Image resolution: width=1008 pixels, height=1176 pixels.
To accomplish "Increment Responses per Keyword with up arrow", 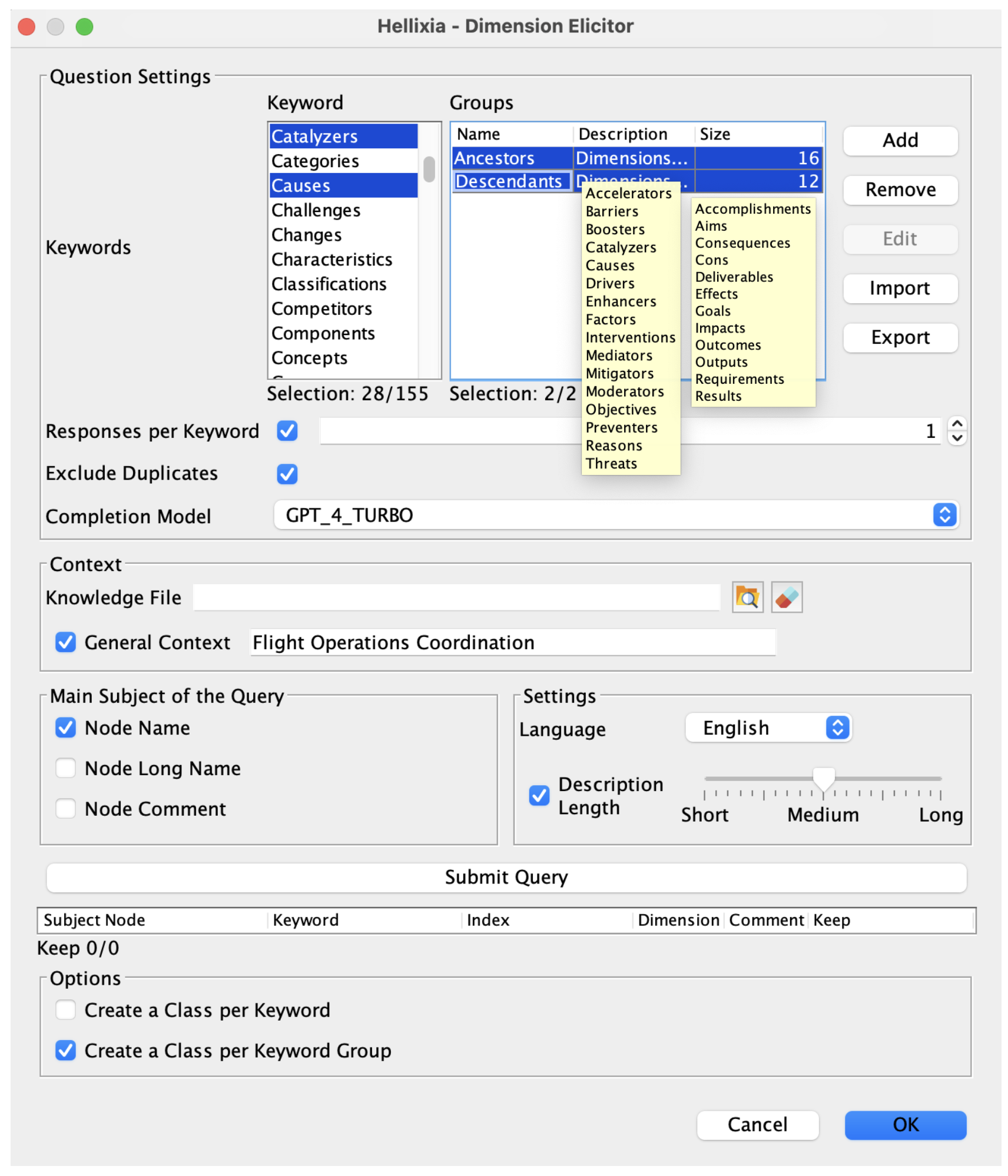I will click(x=957, y=424).
